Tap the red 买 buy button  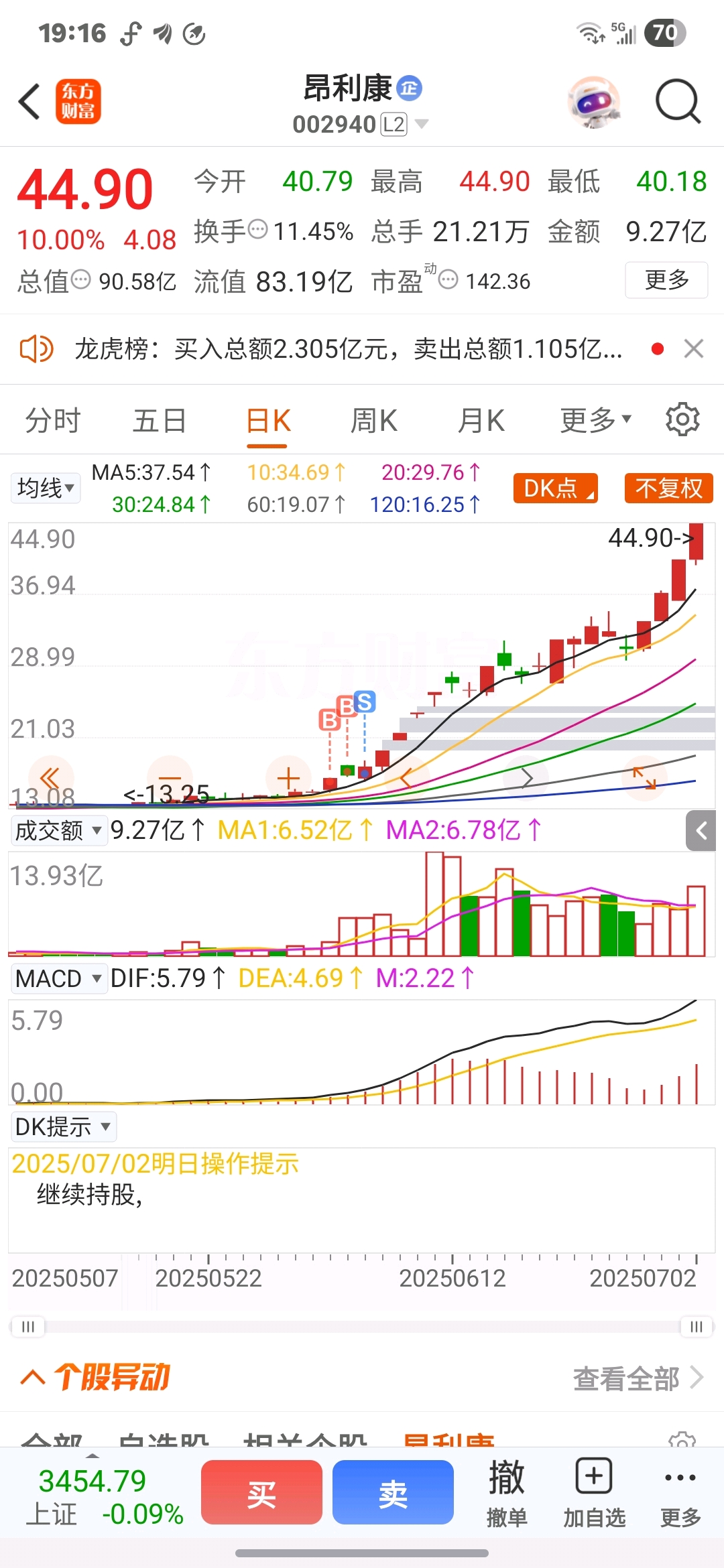tap(261, 1492)
